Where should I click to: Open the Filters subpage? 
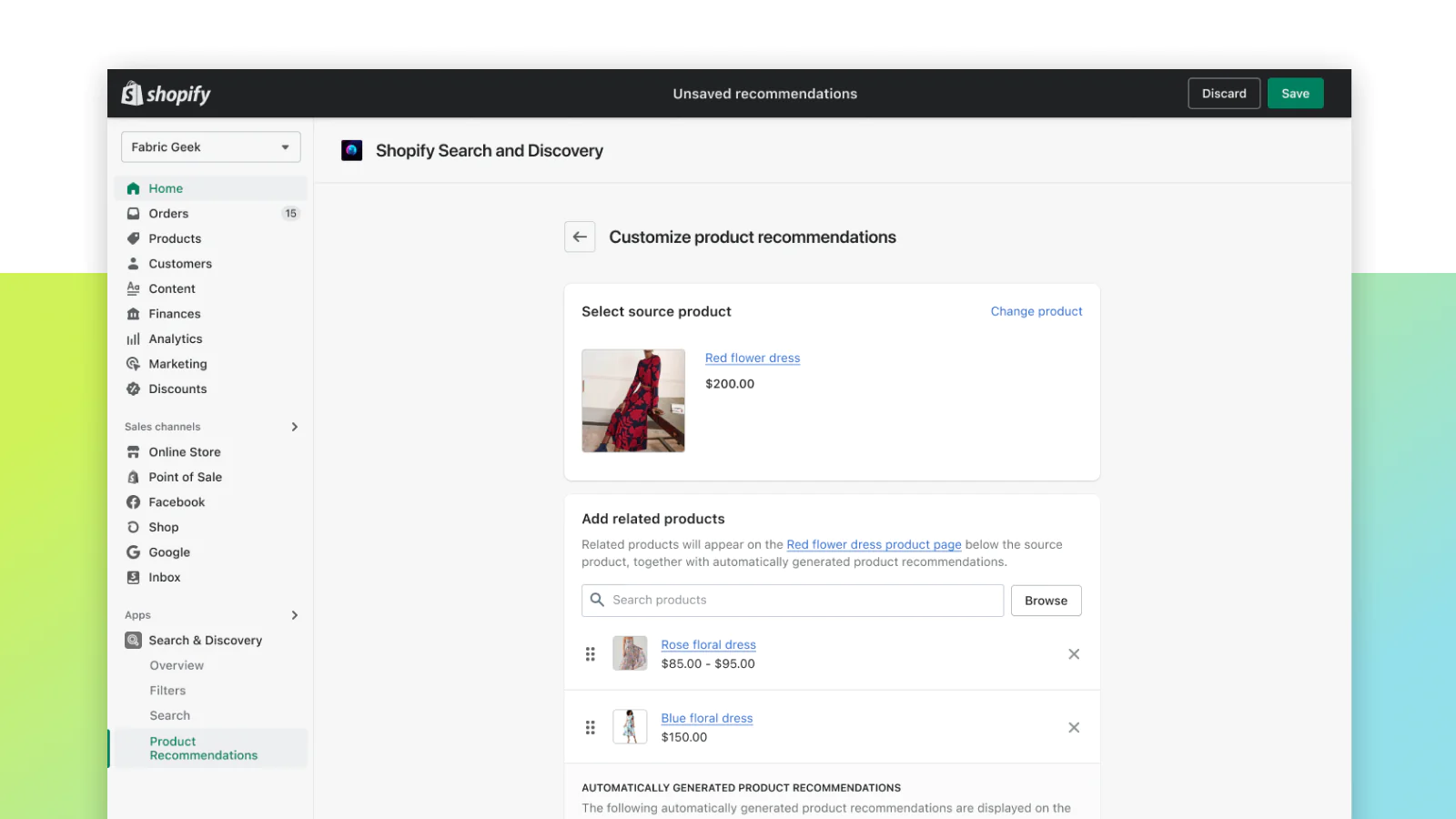167,690
